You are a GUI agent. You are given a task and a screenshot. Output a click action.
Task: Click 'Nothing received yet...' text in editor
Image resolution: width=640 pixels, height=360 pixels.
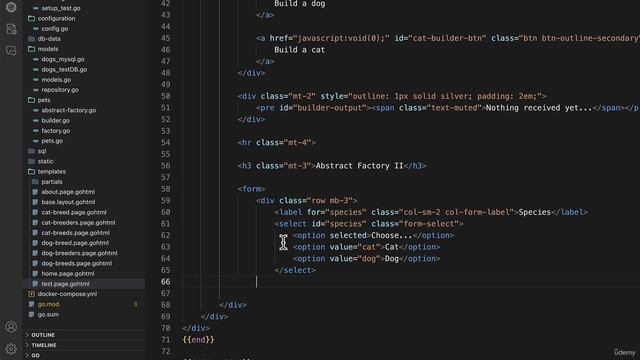(539, 108)
